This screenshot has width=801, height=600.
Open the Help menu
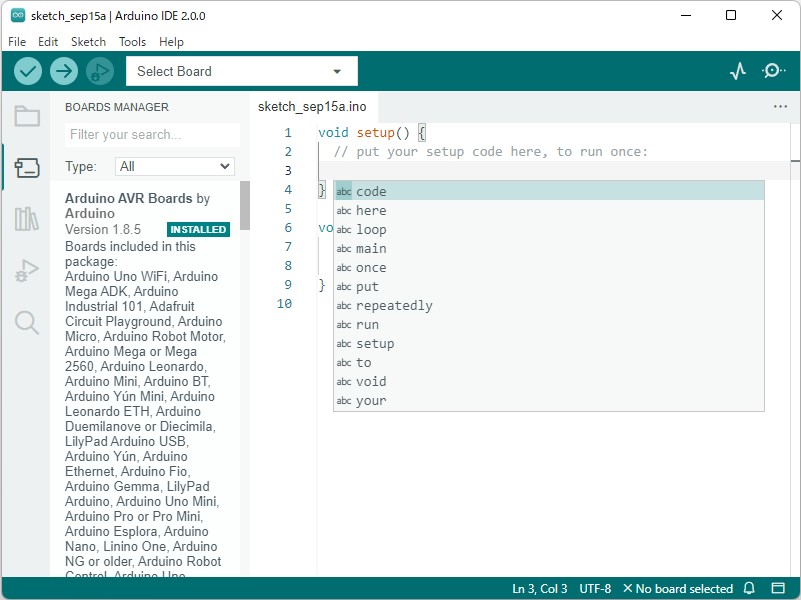click(171, 42)
